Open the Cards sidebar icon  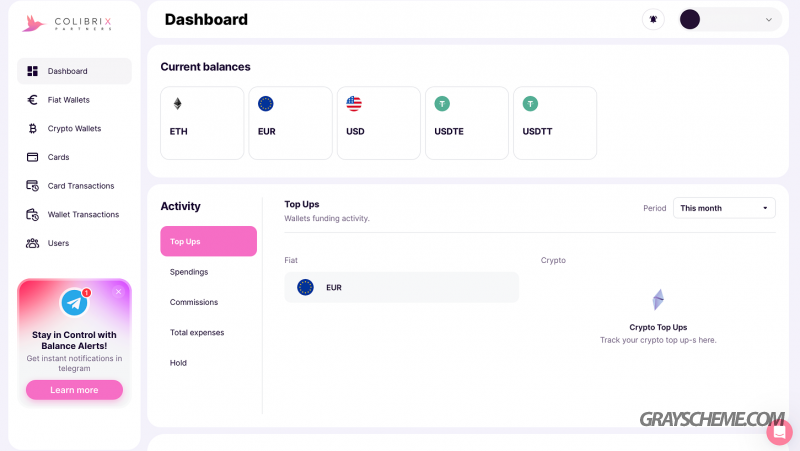(x=32, y=157)
